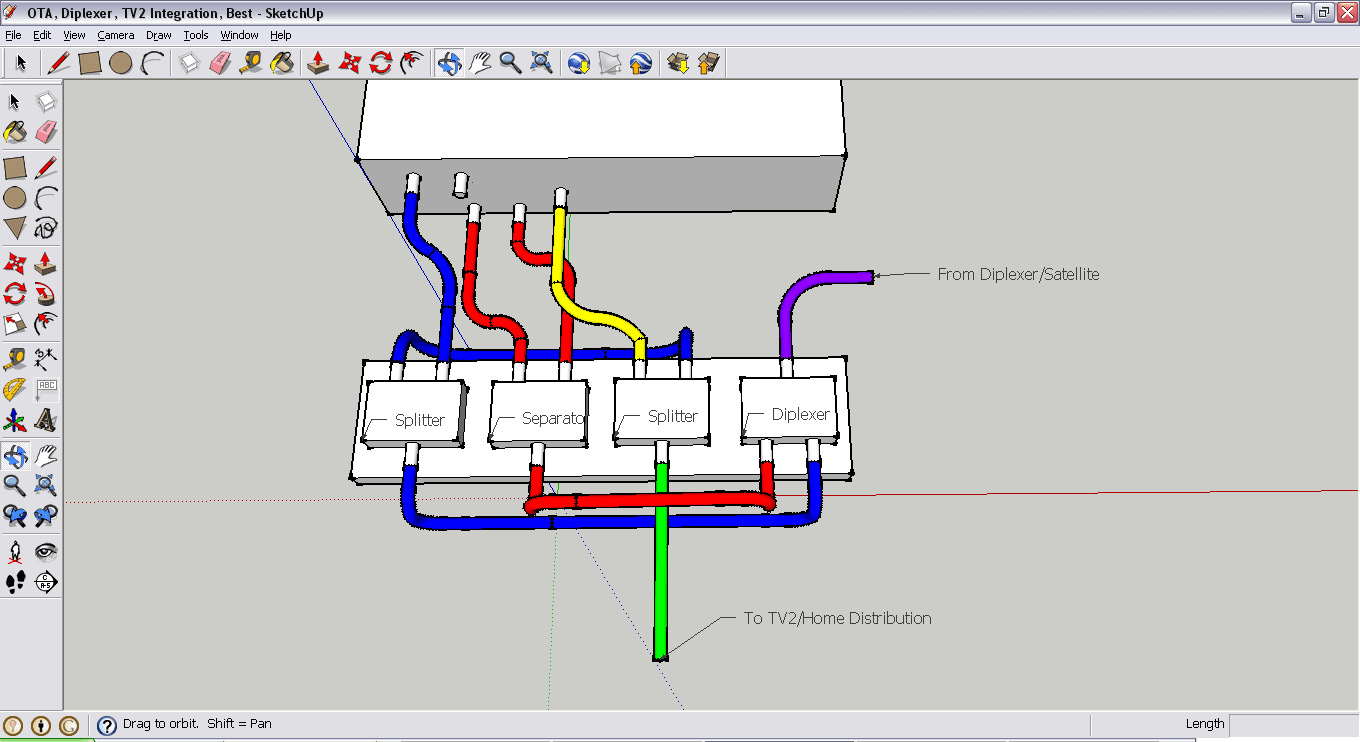Click the question mark help icon in status bar
This screenshot has height=742, width=1360.
[106, 725]
